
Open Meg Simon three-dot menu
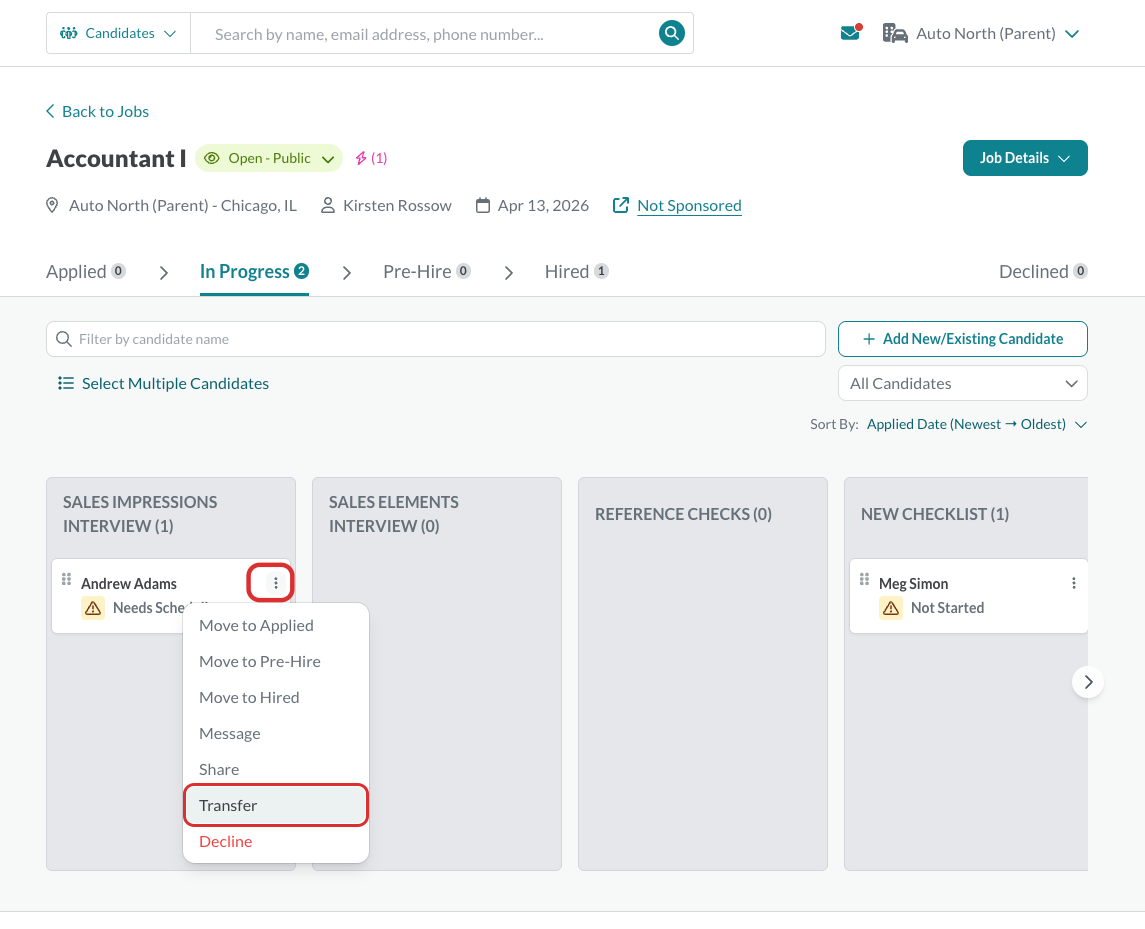tap(1073, 583)
